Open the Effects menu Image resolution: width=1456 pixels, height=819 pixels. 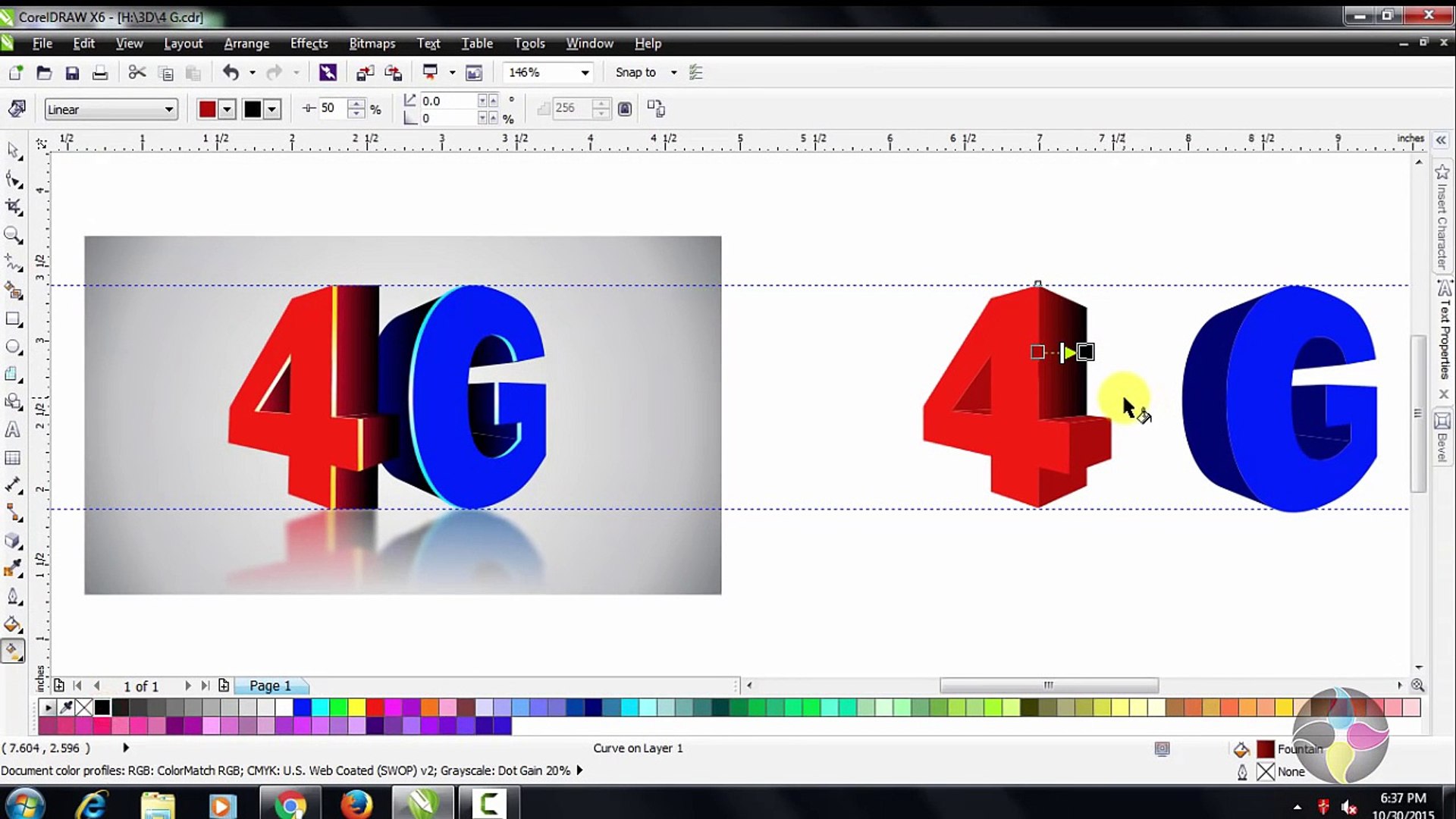(309, 43)
